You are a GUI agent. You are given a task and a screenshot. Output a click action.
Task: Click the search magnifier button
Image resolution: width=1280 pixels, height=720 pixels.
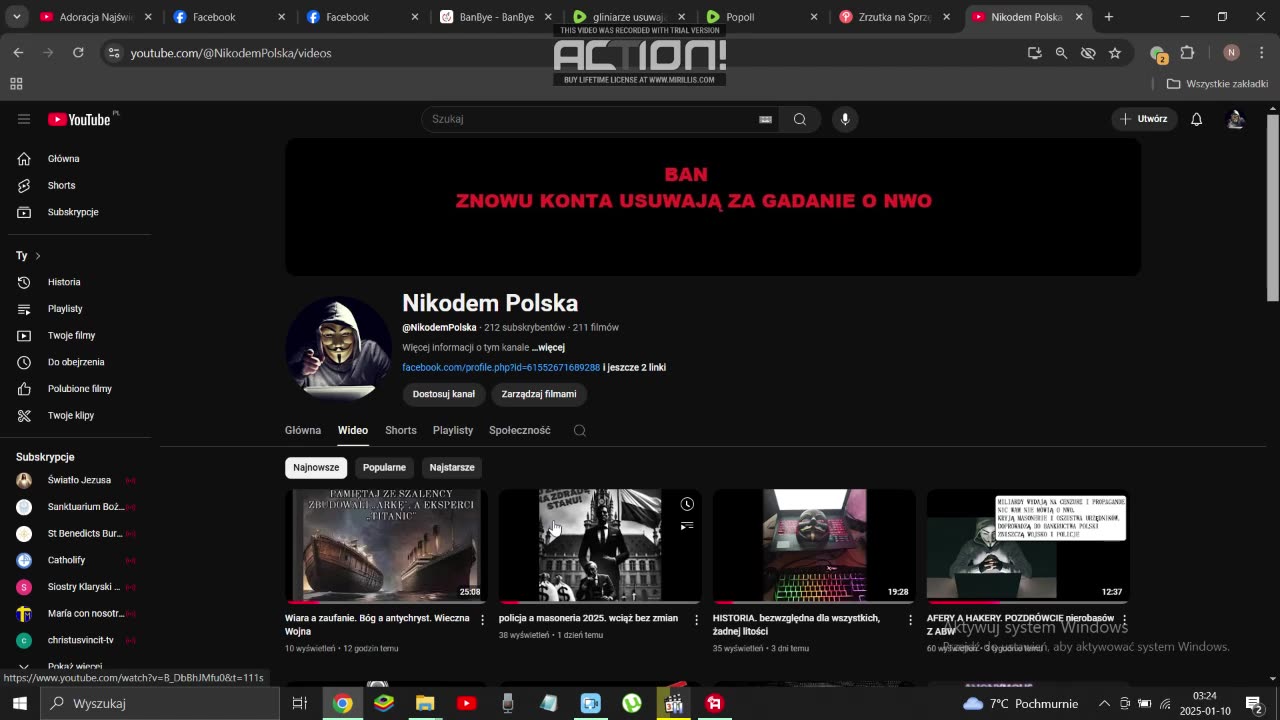(800, 119)
